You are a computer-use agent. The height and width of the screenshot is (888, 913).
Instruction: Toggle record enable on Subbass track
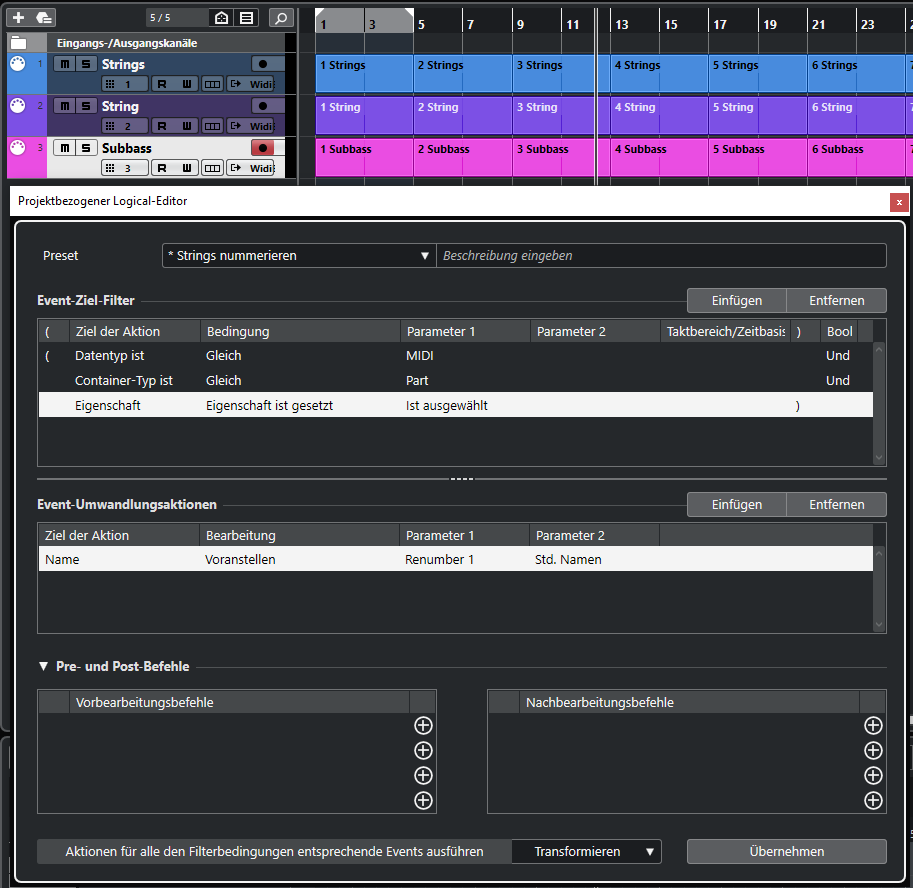(x=264, y=148)
